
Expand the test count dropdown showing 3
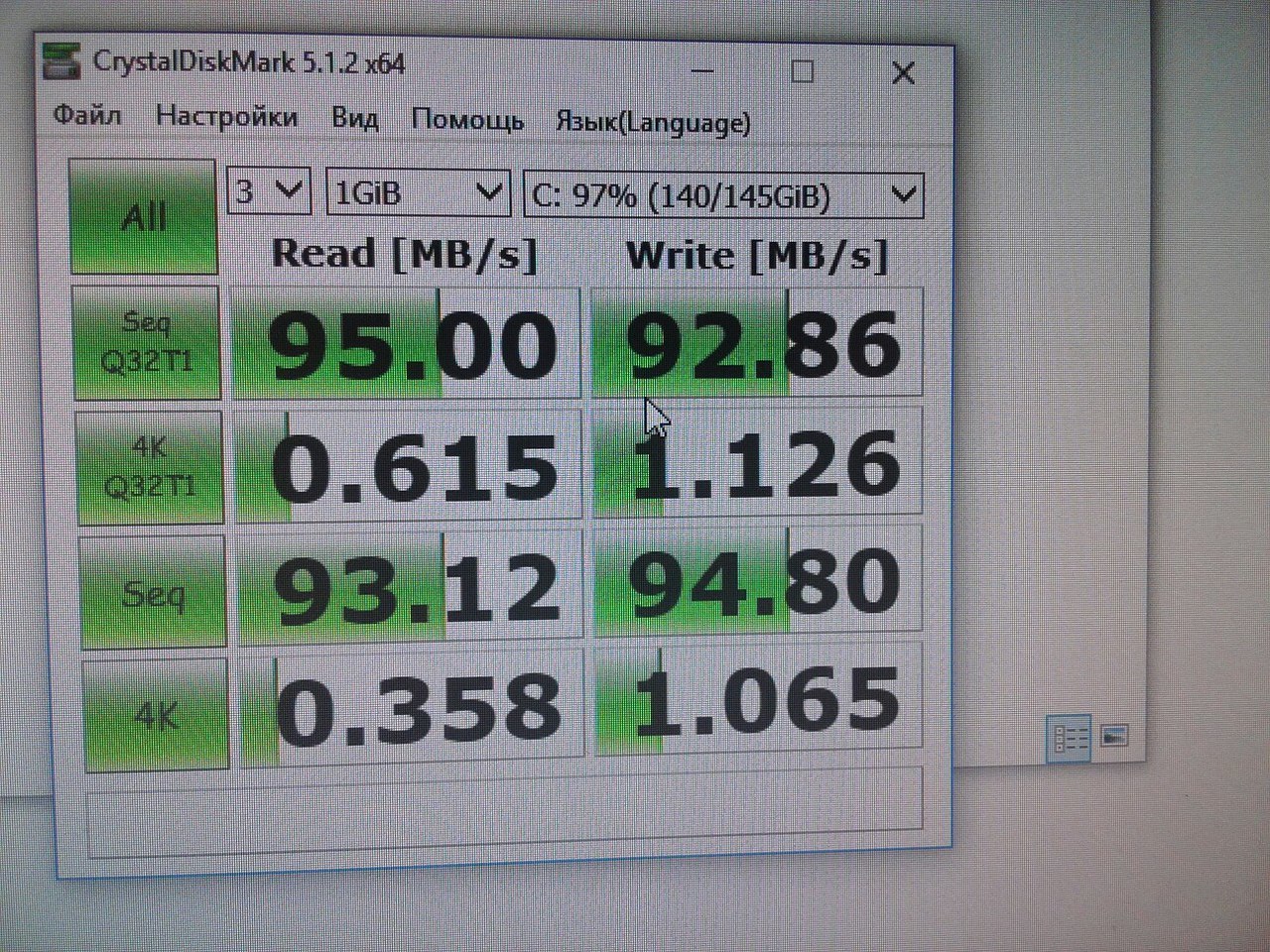[x=269, y=189]
